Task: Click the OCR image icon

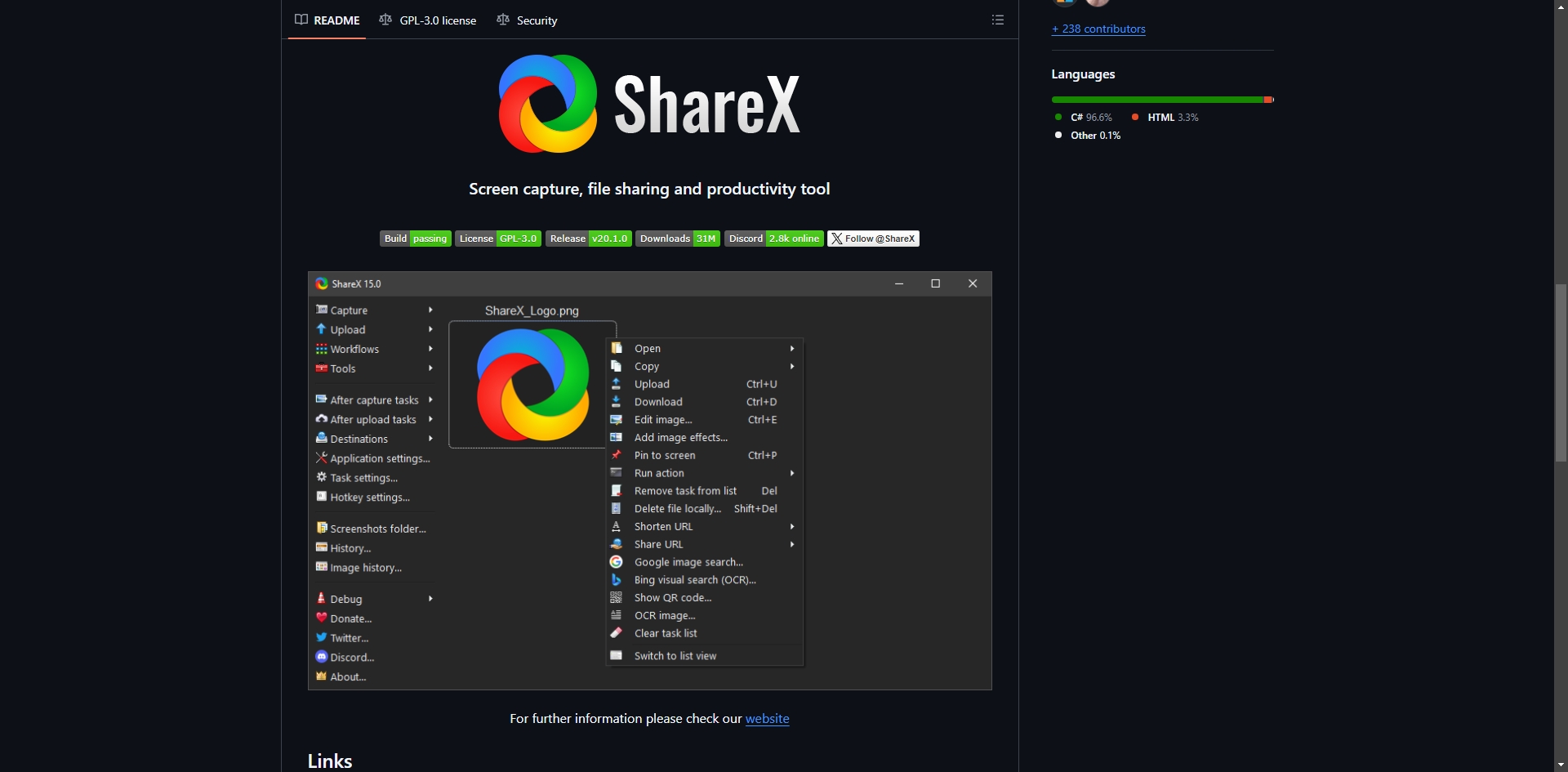Action: click(x=617, y=615)
